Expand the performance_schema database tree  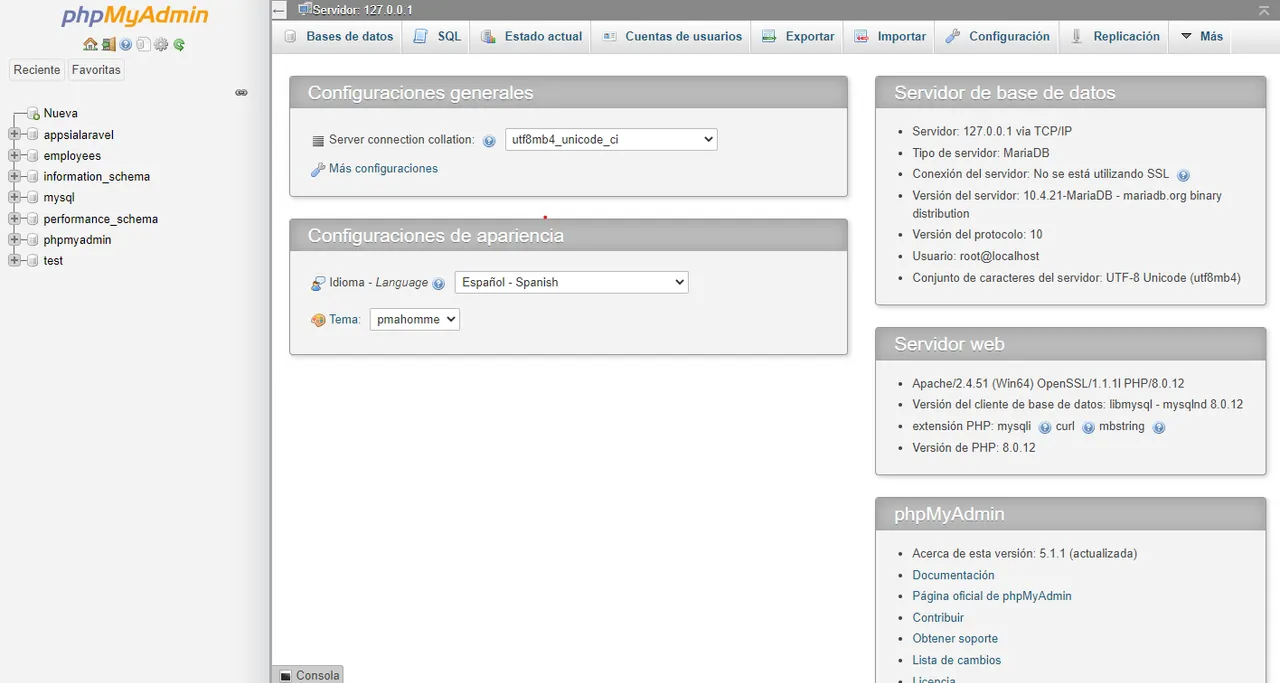[x=14, y=219]
